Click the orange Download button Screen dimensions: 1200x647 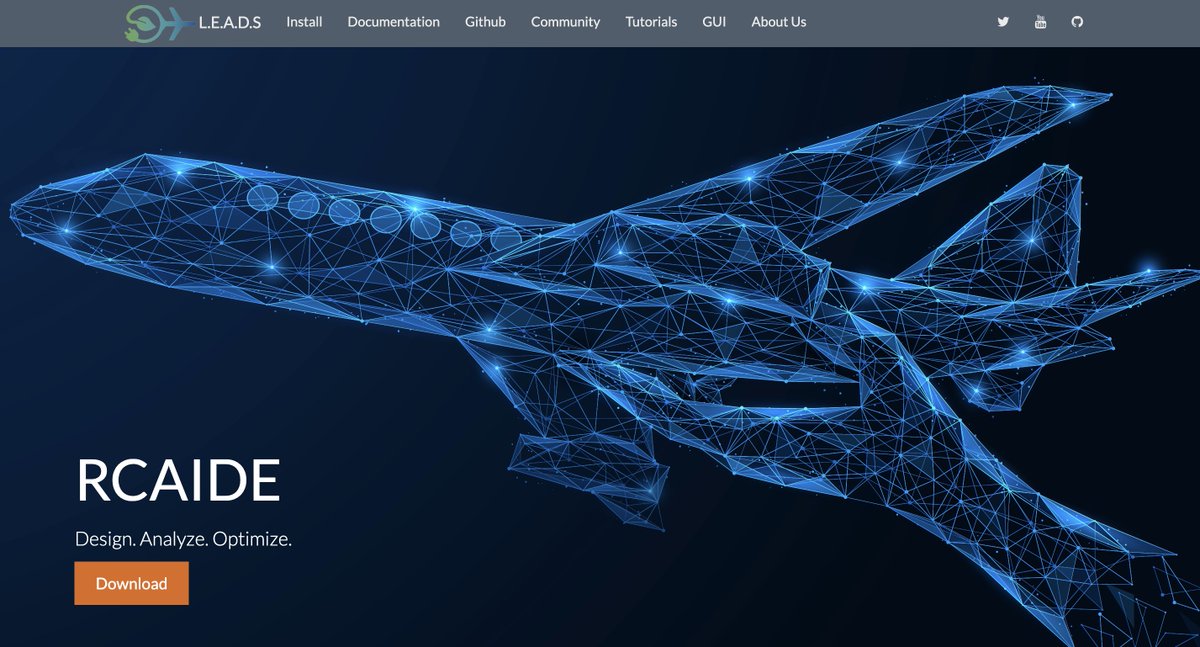131,583
